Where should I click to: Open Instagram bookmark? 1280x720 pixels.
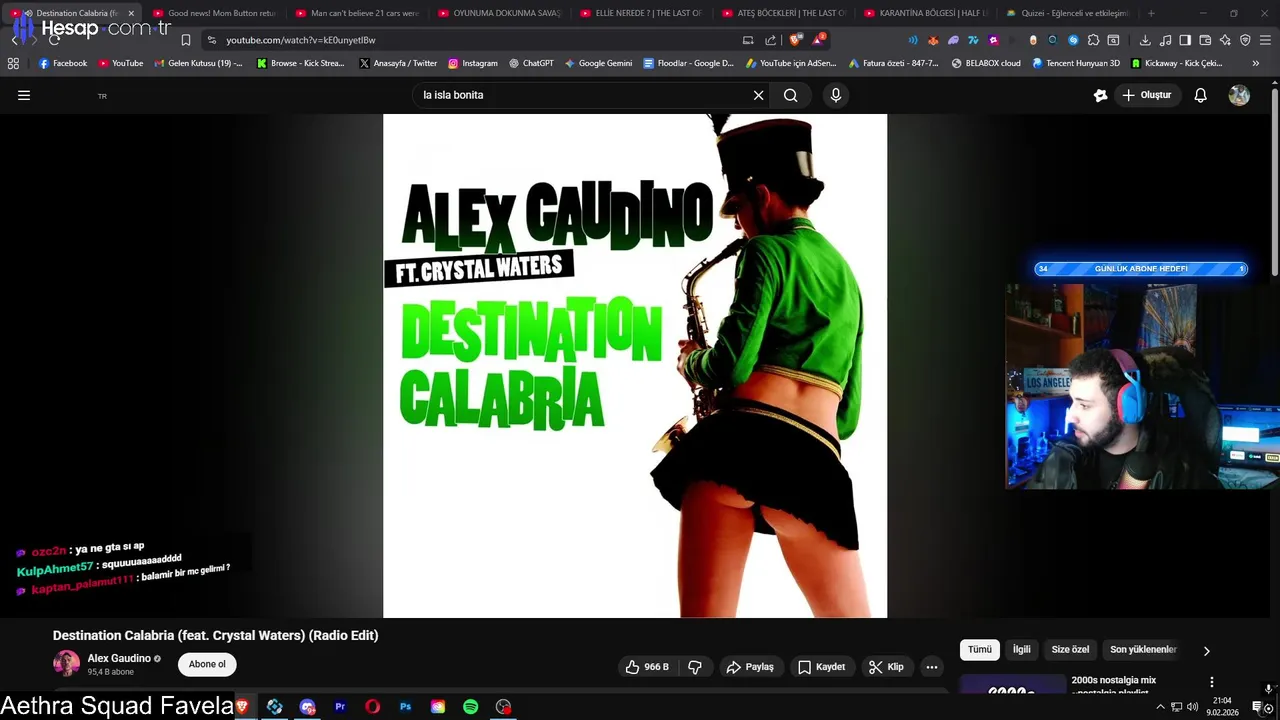coord(473,63)
